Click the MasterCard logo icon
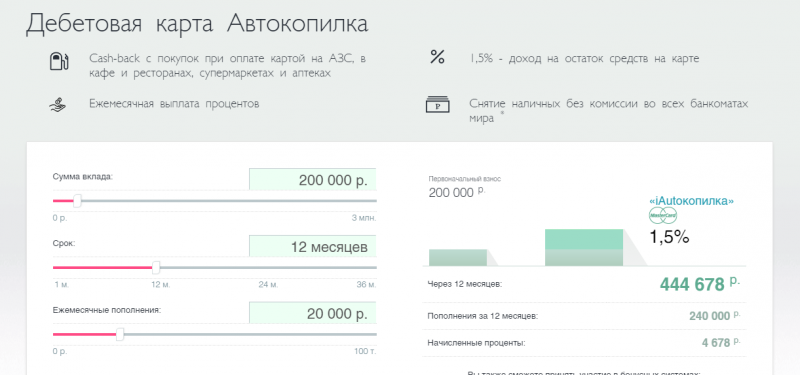 (x=663, y=216)
